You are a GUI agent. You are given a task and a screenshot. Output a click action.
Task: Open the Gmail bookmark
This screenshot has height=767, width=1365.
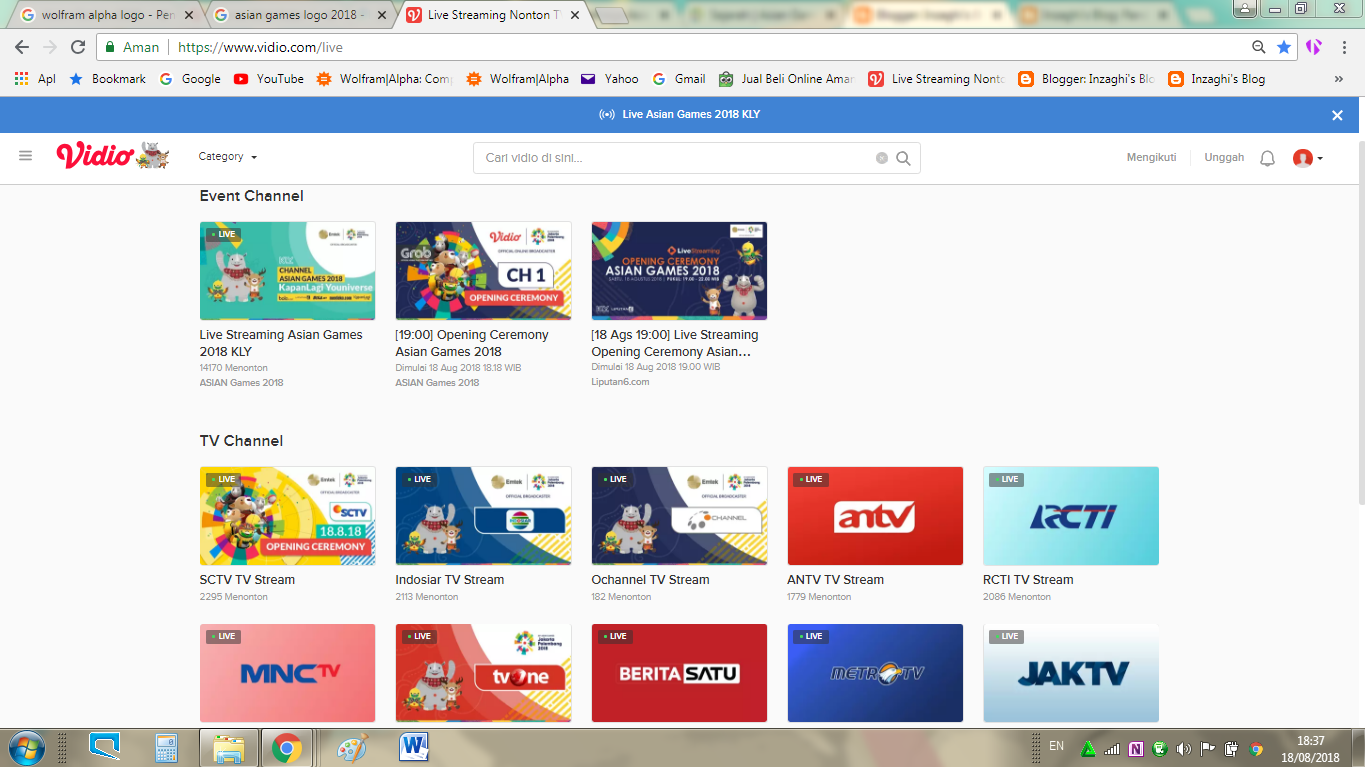pyautogui.click(x=679, y=79)
